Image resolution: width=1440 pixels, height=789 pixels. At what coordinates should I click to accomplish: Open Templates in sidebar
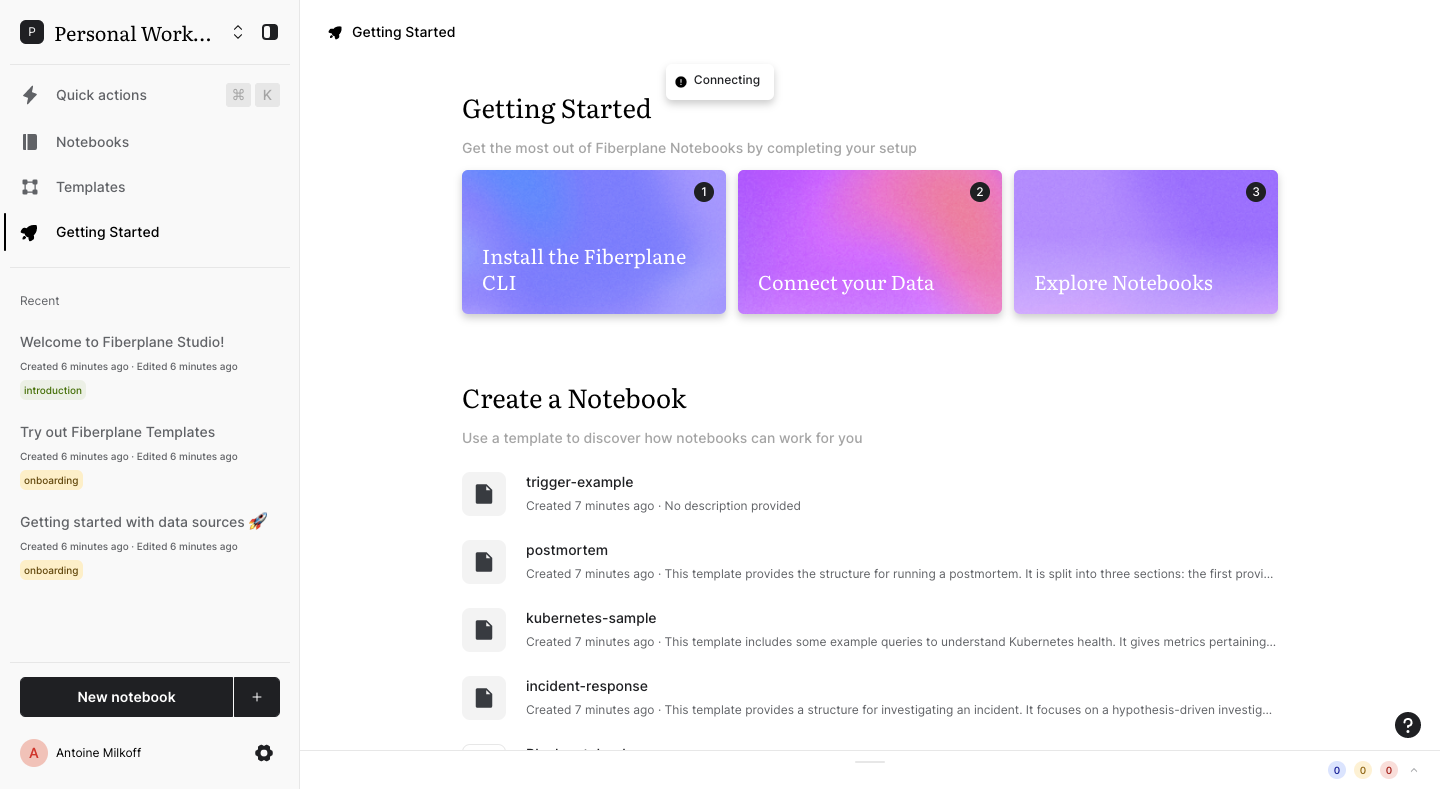(x=90, y=187)
